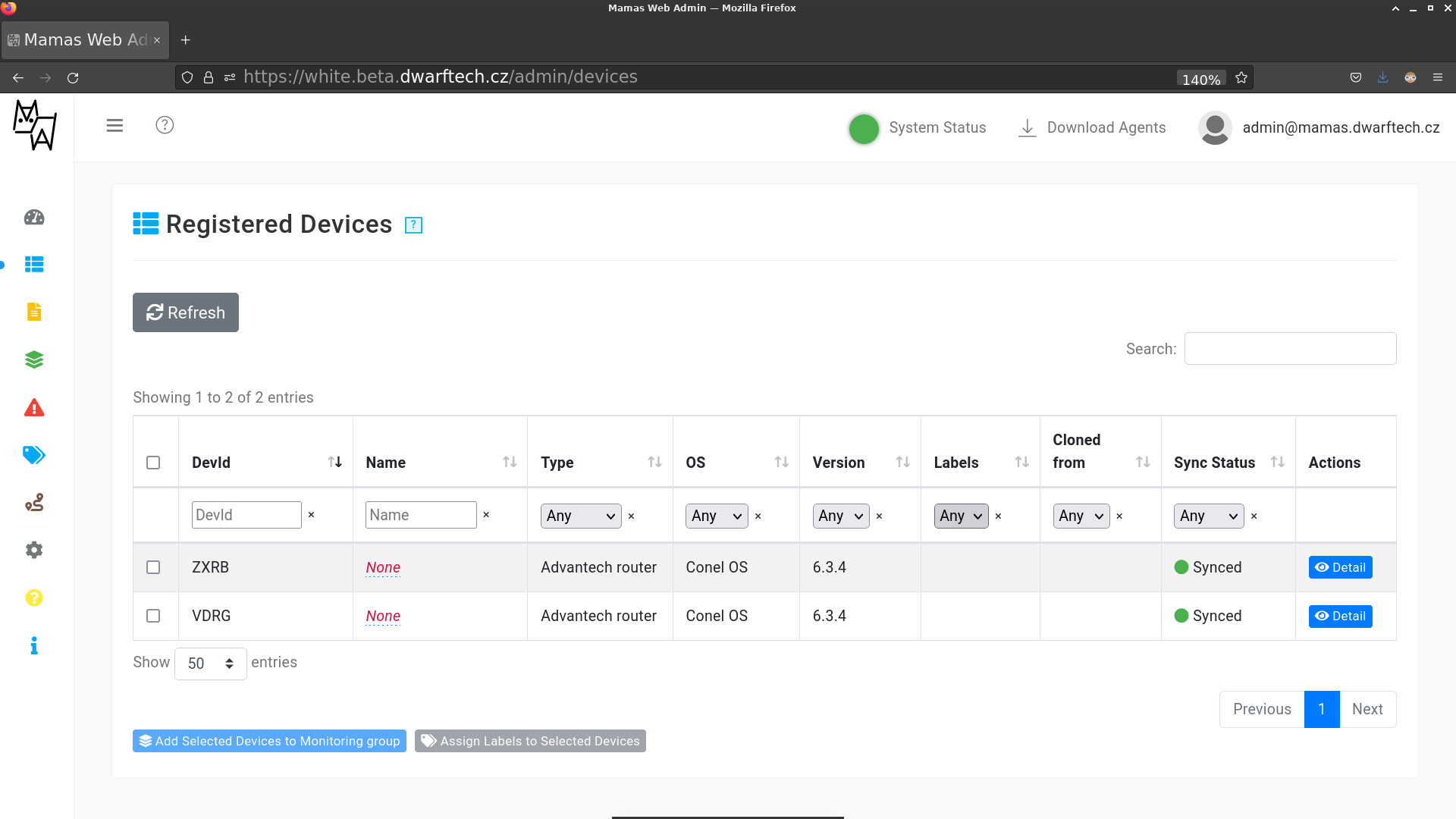The height and width of the screenshot is (819, 1456).
Task: Open Detail for device VDRG
Action: point(1340,616)
